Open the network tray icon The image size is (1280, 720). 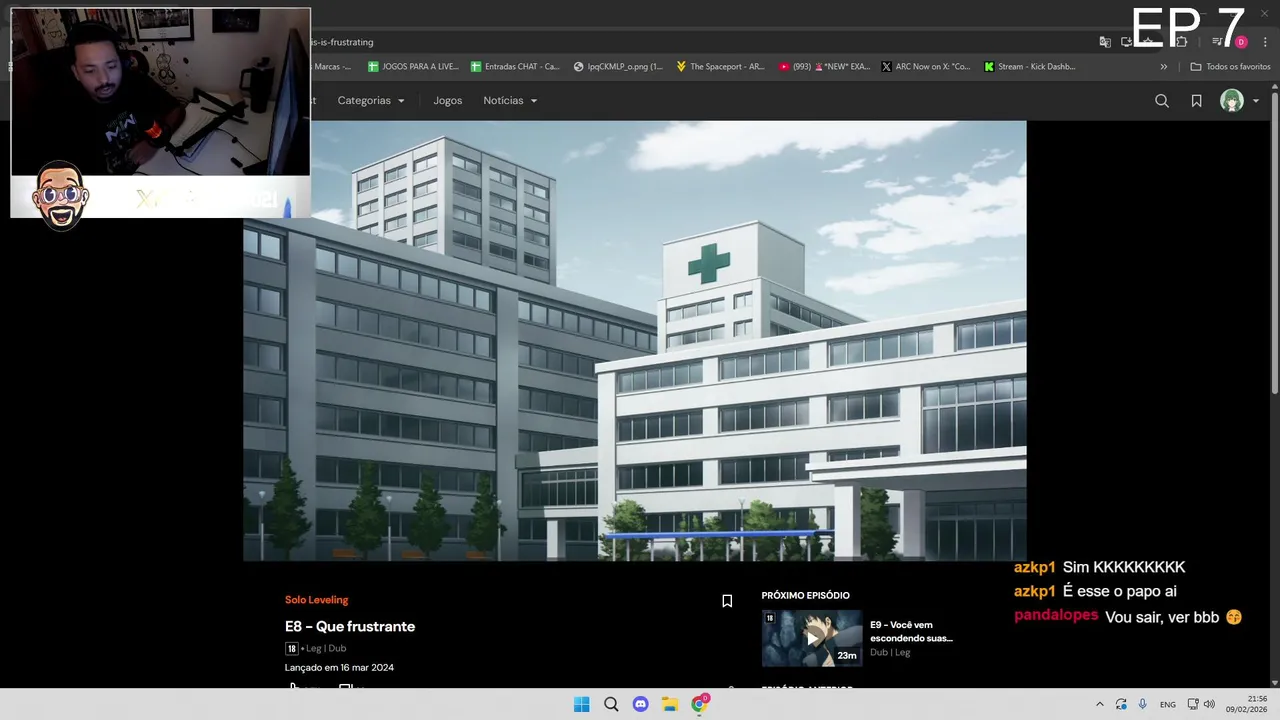(1193, 704)
